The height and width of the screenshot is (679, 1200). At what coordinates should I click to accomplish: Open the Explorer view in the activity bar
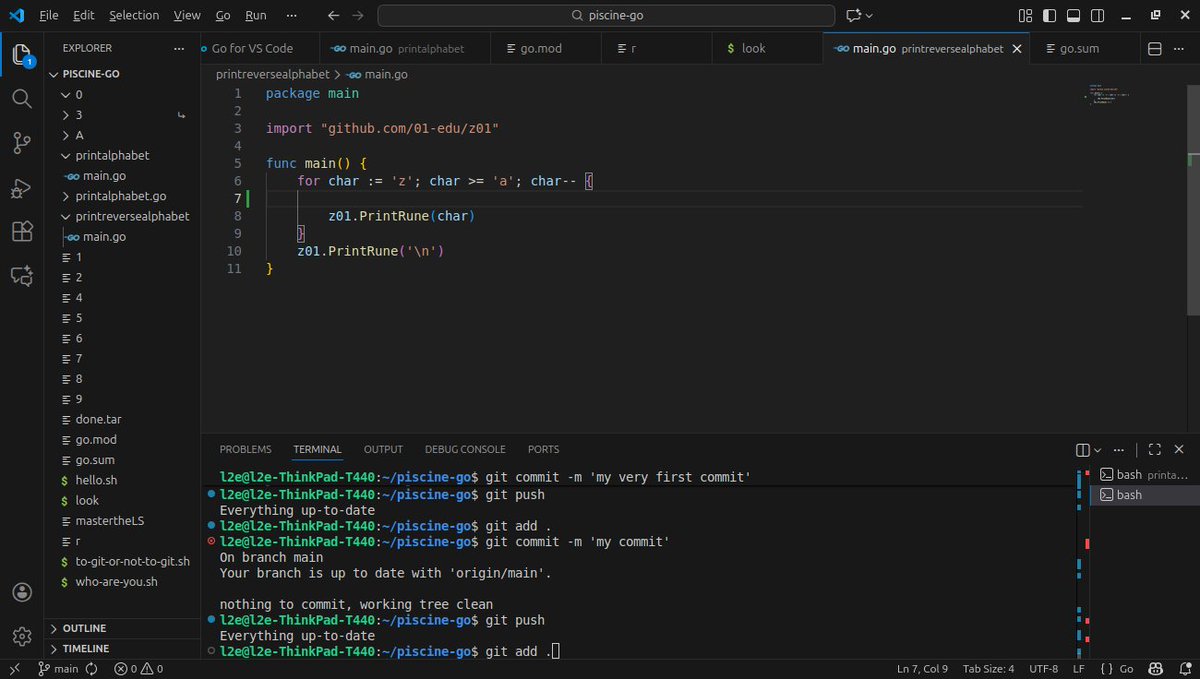click(22, 54)
